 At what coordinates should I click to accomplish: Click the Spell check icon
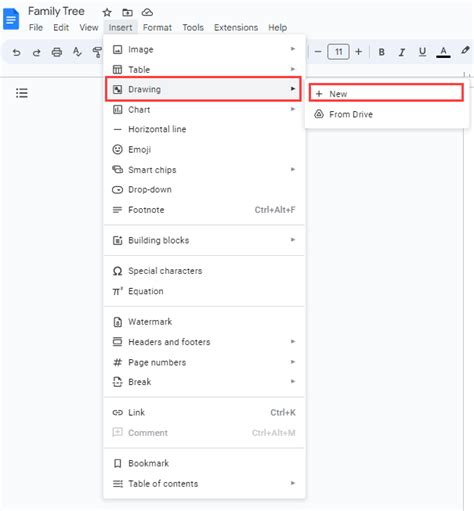(x=77, y=52)
